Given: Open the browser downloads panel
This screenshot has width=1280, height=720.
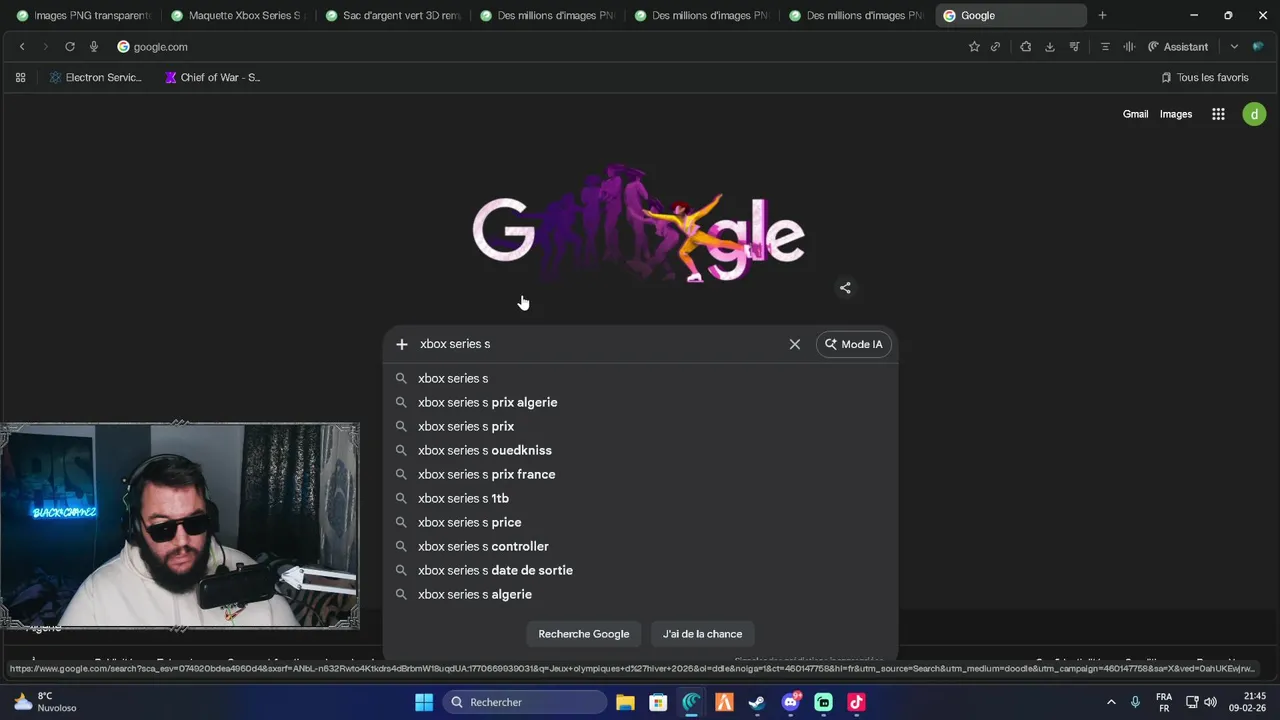Looking at the screenshot, I should [x=1049, y=47].
